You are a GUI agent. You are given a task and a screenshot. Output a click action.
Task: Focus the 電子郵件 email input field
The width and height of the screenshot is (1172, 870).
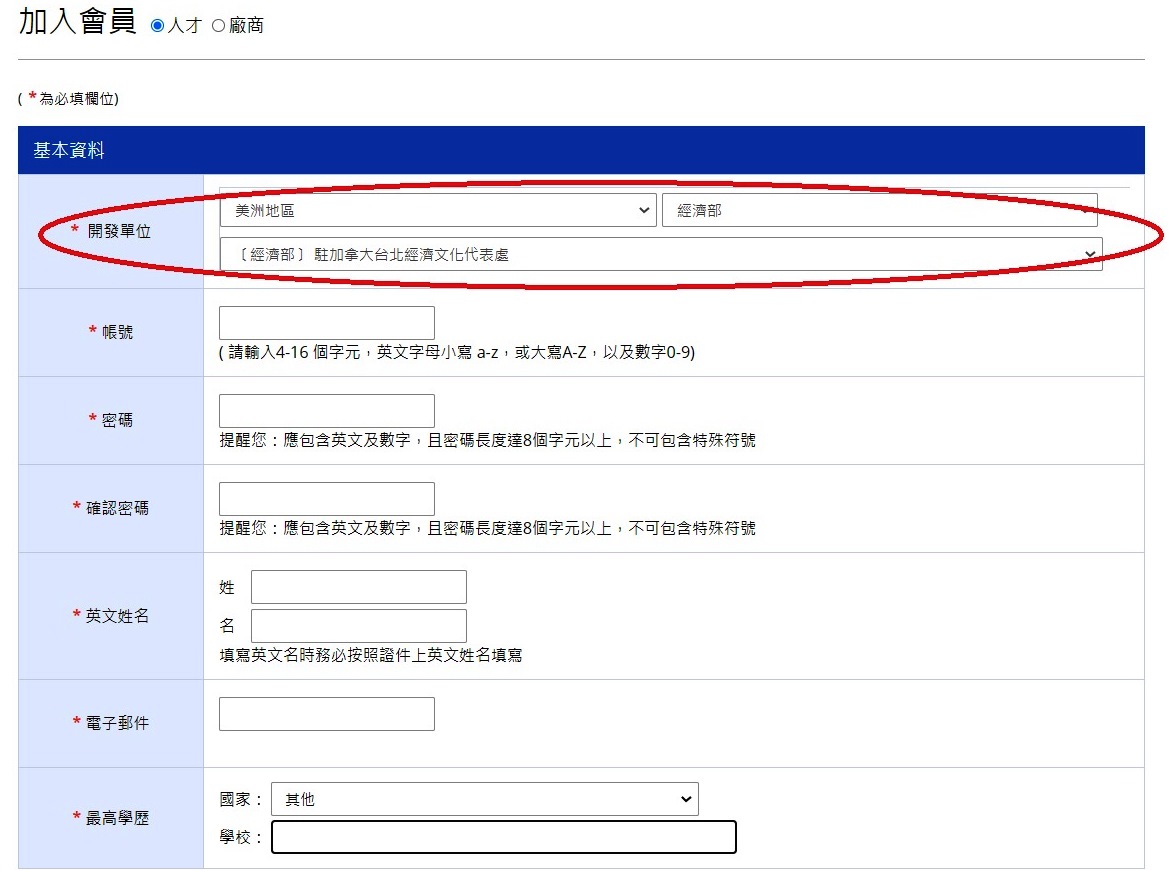click(326, 714)
